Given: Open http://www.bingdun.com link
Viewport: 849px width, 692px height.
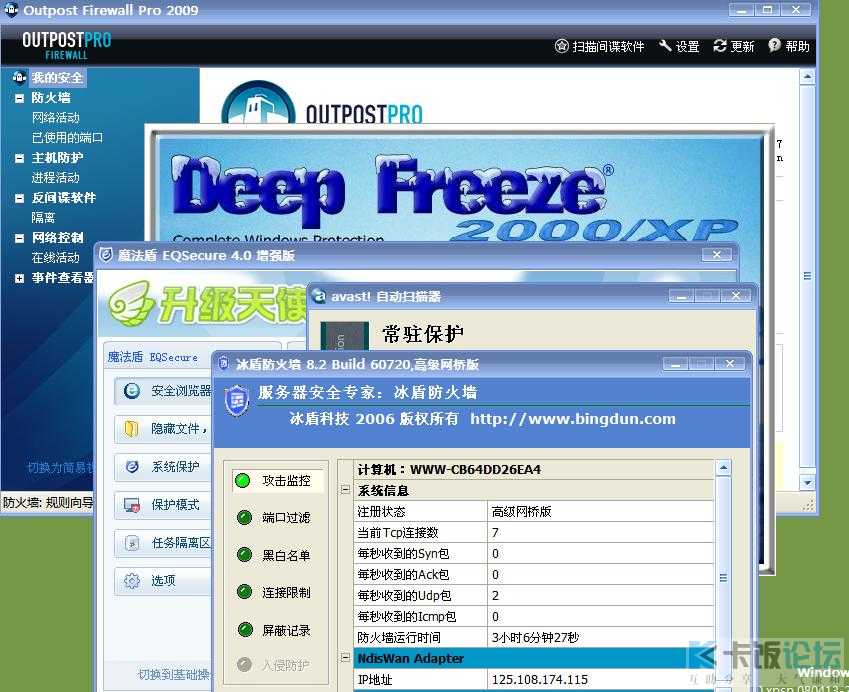Looking at the screenshot, I should click(x=573, y=419).
